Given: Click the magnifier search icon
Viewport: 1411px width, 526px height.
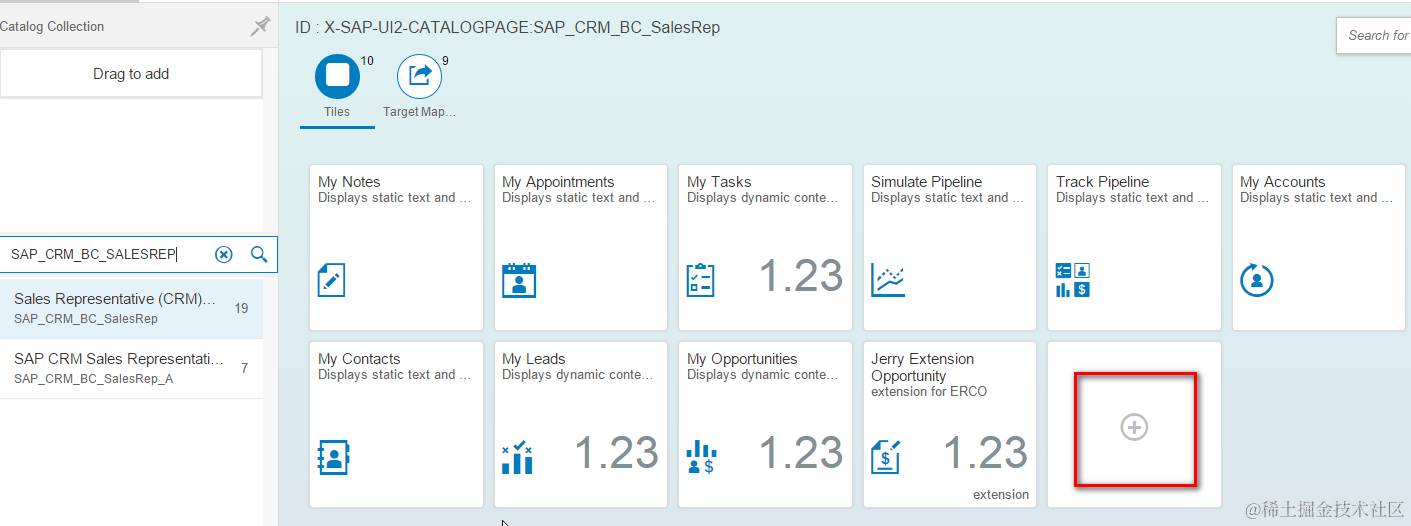Looking at the screenshot, I should [x=259, y=255].
